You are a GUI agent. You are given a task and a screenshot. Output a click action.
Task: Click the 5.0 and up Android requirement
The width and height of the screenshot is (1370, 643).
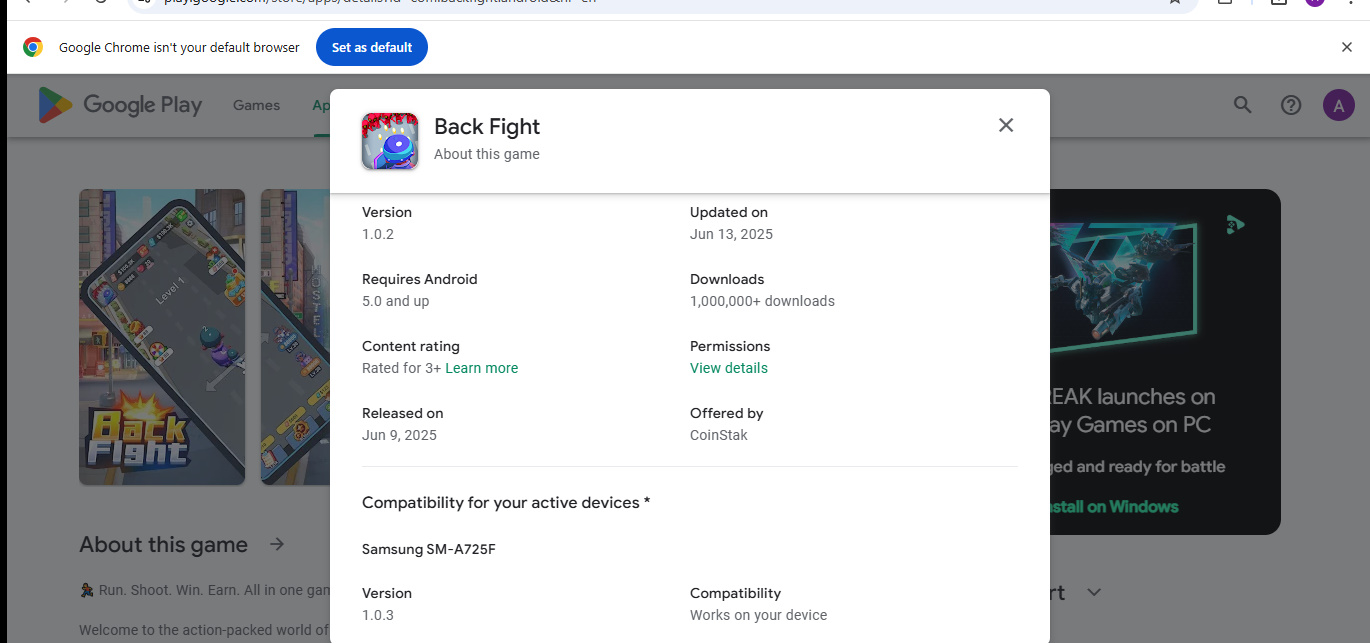[x=396, y=301]
